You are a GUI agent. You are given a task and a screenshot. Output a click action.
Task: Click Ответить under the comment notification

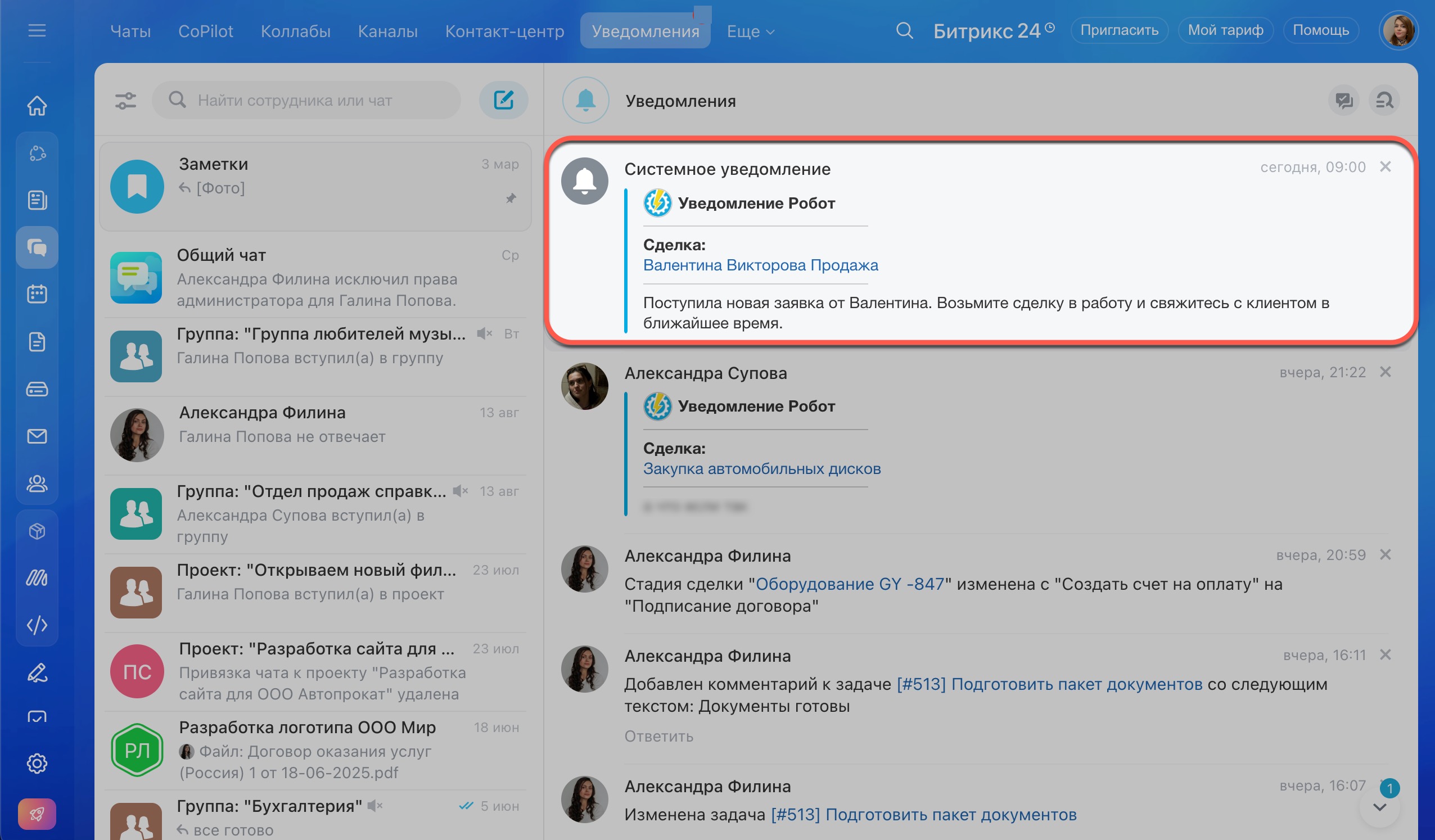659,737
